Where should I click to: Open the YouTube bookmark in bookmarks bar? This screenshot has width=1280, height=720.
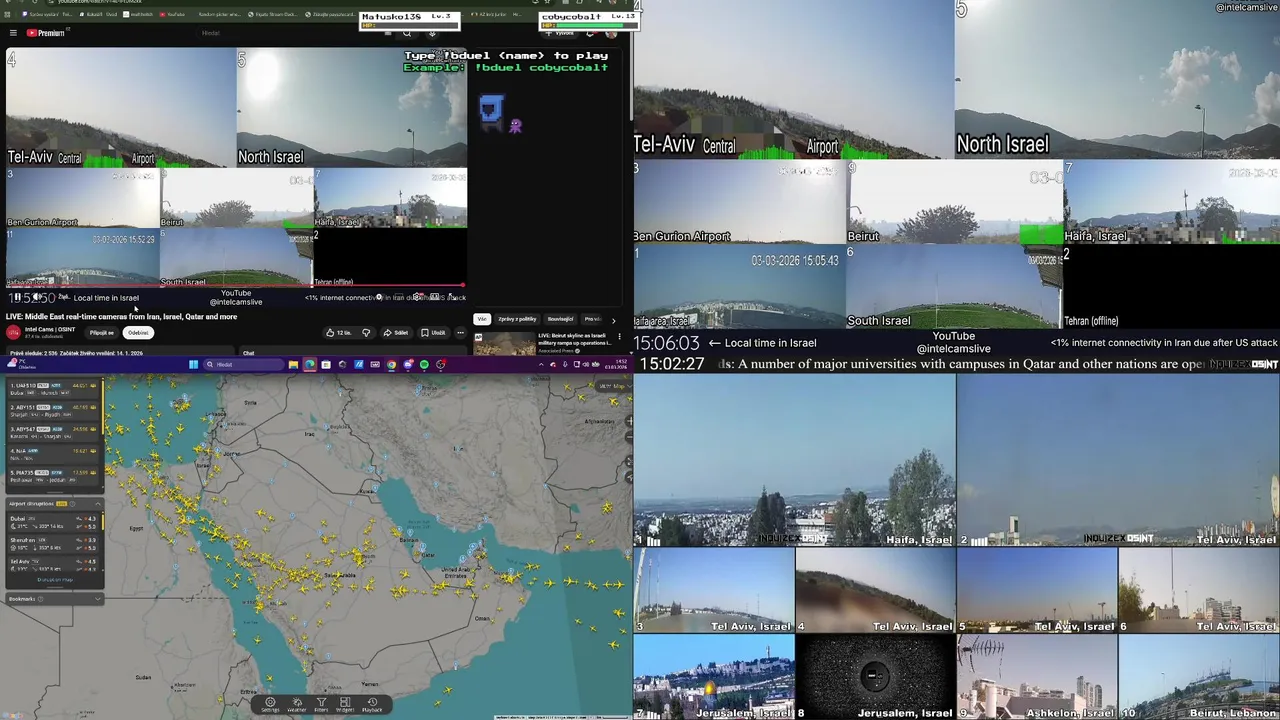point(172,14)
